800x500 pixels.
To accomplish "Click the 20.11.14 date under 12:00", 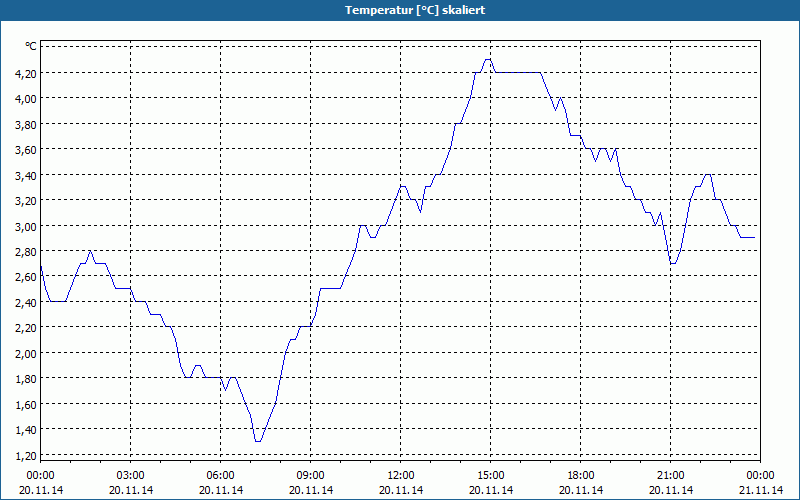I will [401, 490].
